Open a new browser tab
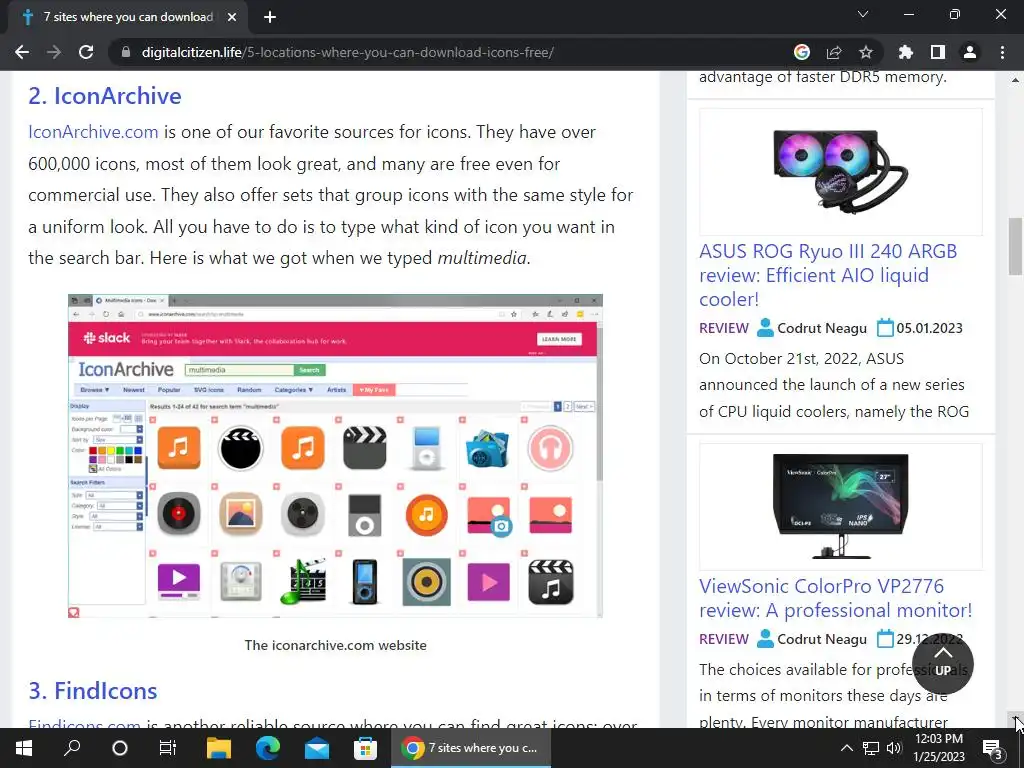1024x768 pixels. pyautogui.click(x=270, y=17)
